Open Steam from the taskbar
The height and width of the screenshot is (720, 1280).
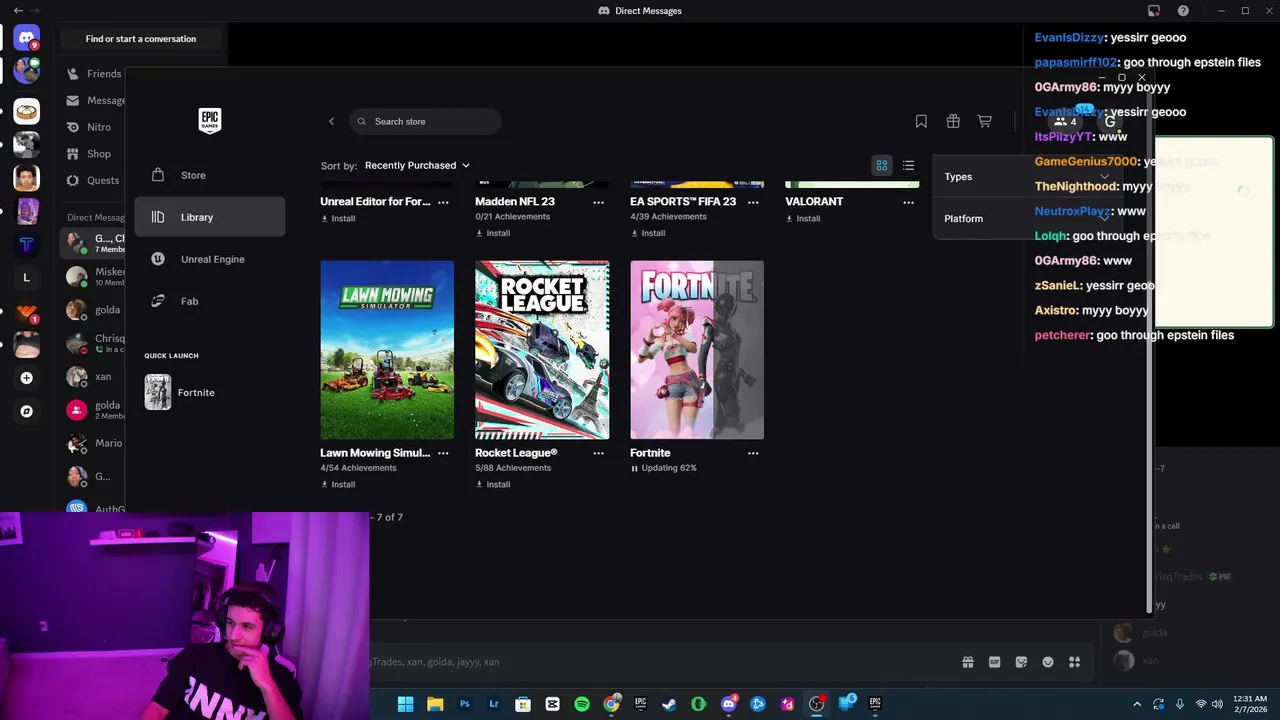670,704
